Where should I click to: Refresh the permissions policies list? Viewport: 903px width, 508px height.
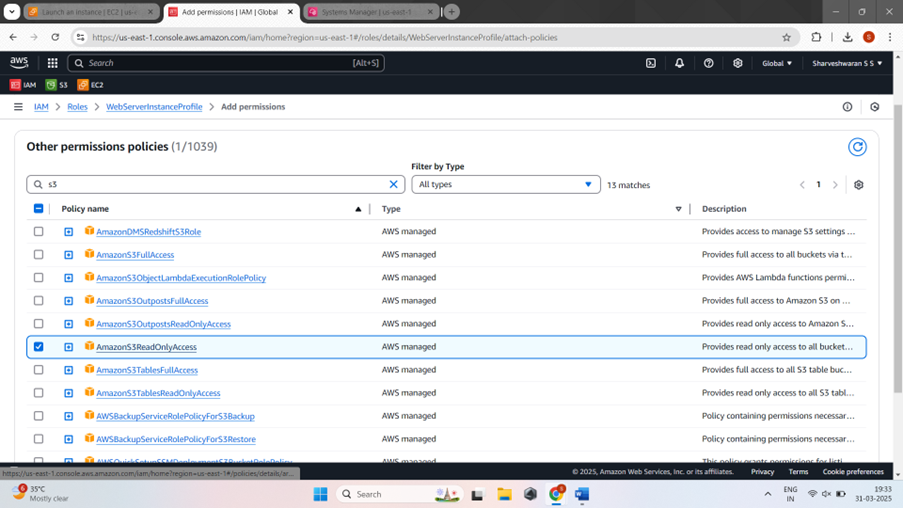coord(857,147)
